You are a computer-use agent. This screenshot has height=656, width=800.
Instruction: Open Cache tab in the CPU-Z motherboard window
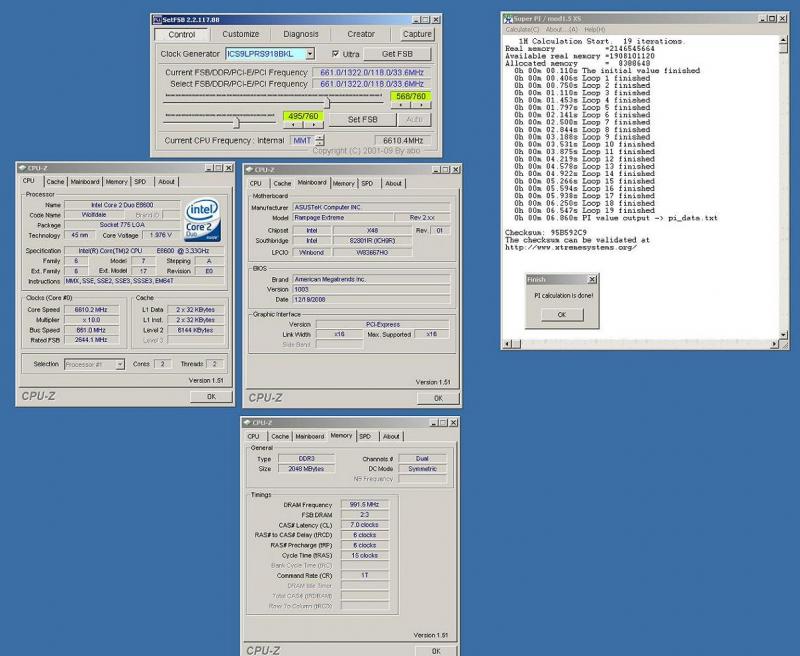tap(282, 183)
